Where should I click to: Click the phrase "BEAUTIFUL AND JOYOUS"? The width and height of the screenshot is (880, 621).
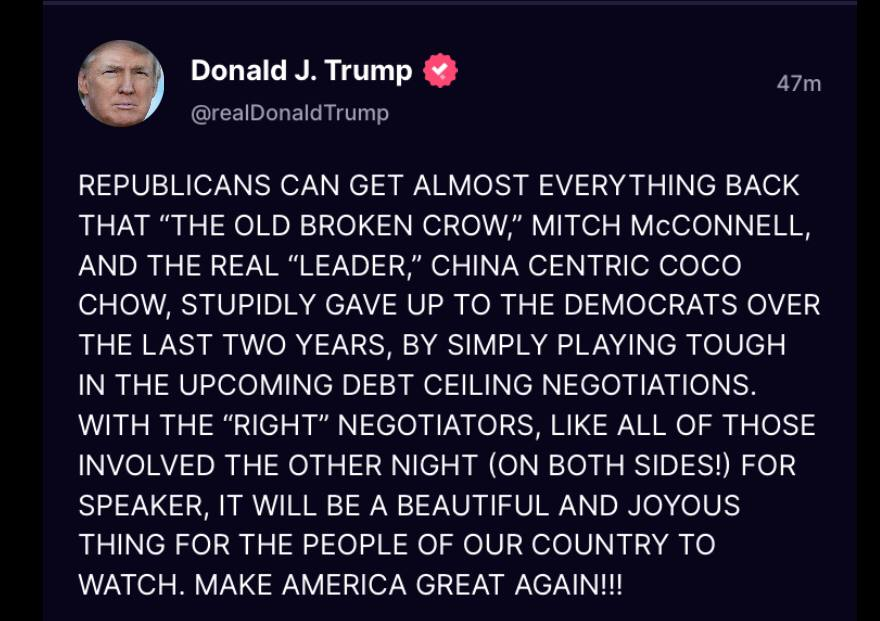[x=568, y=505]
